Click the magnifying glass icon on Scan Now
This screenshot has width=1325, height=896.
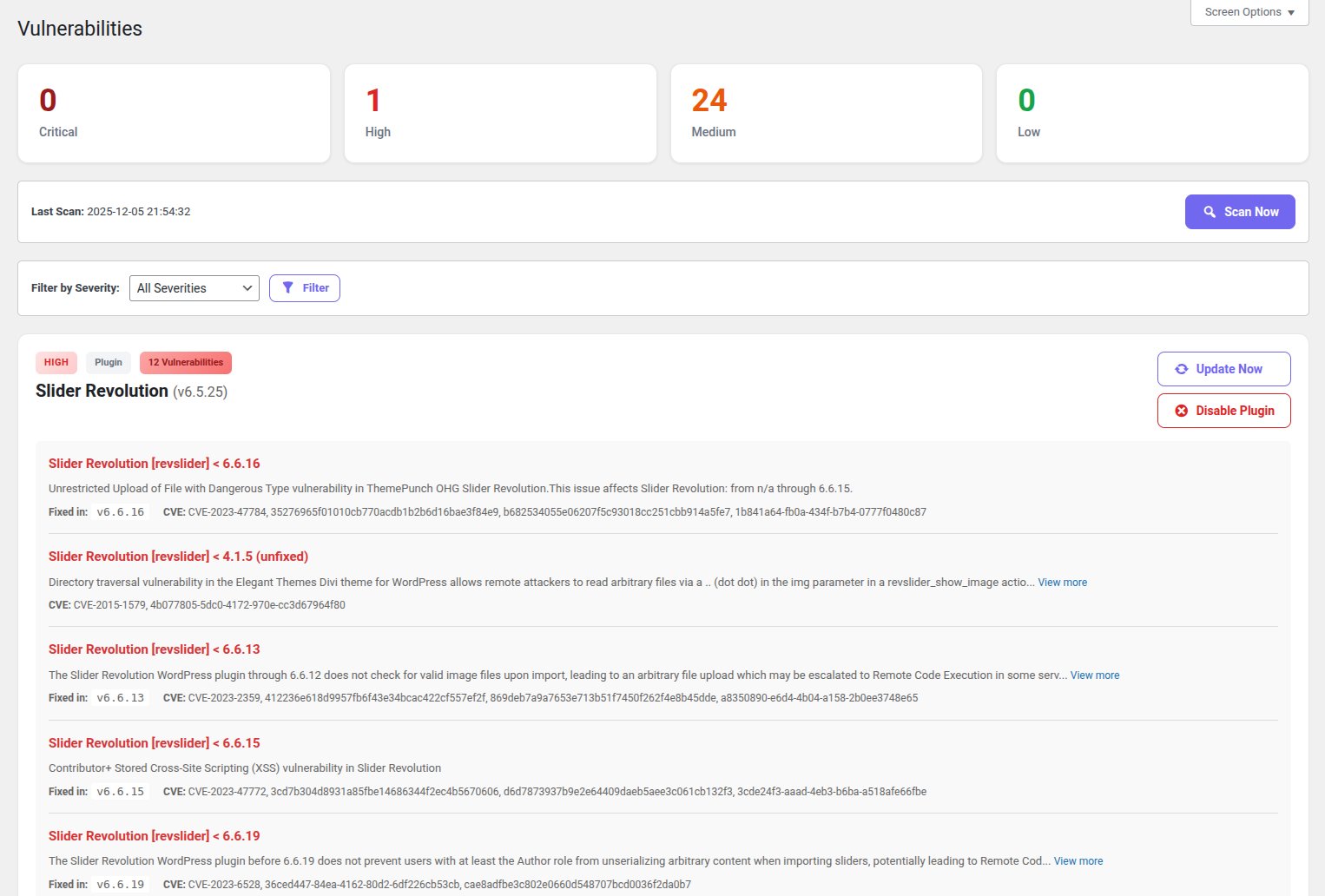click(x=1210, y=211)
